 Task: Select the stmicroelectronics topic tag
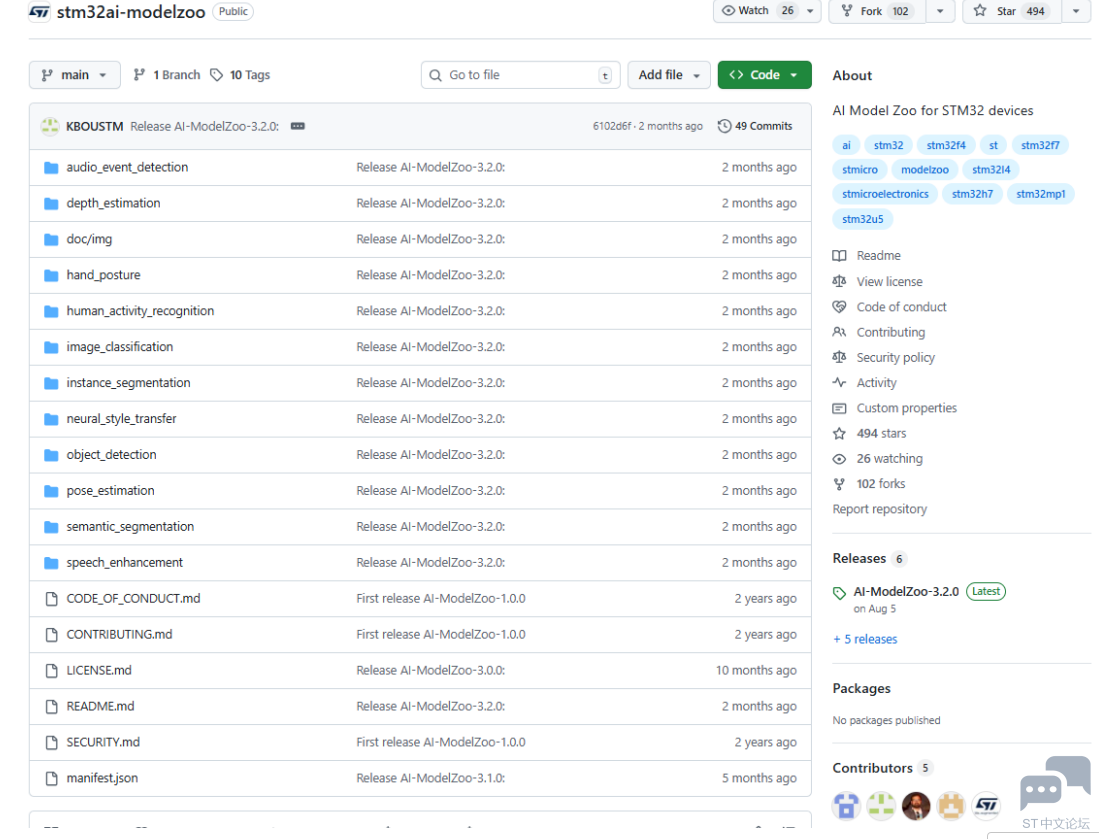click(885, 194)
